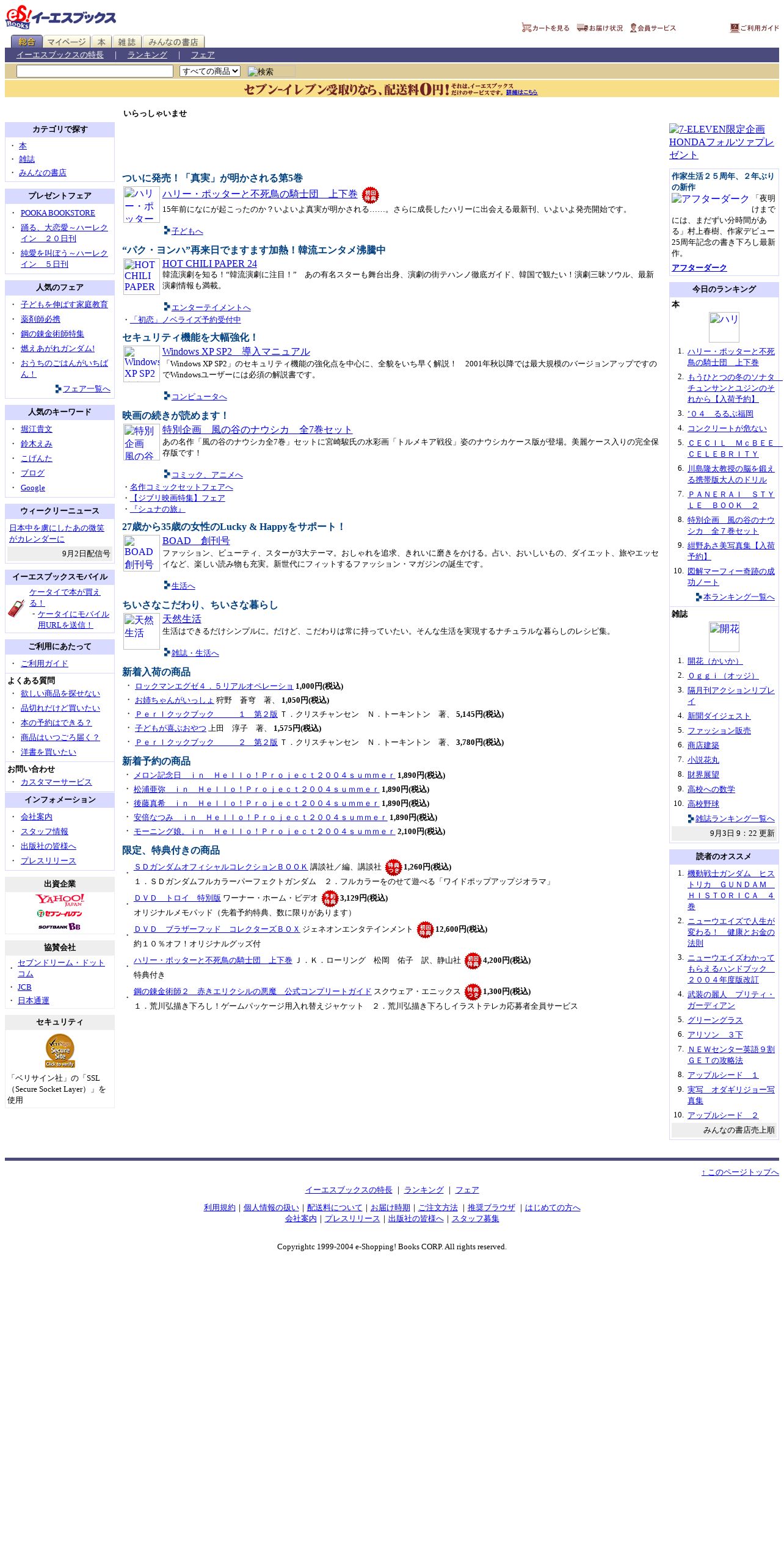Open 子どもが喜ぶおやつ product link
Viewport: 784px width, 1568px height.
pyautogui.click(x=170, y=728)
